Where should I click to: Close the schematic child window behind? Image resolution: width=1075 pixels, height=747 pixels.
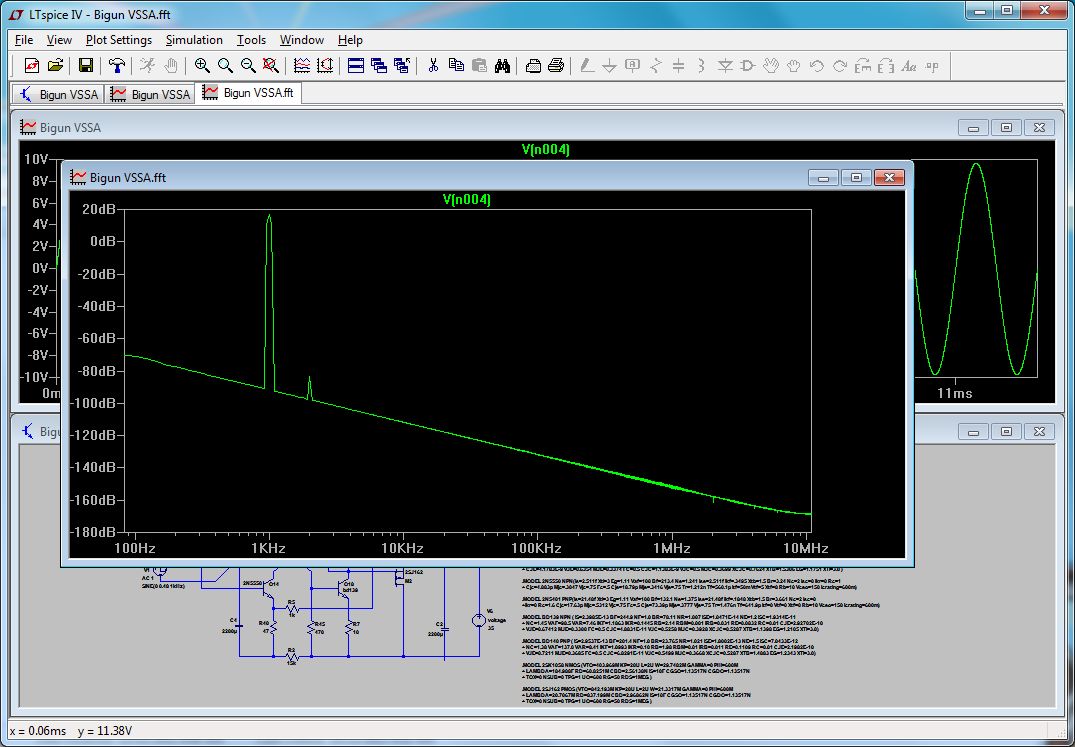1039,431
